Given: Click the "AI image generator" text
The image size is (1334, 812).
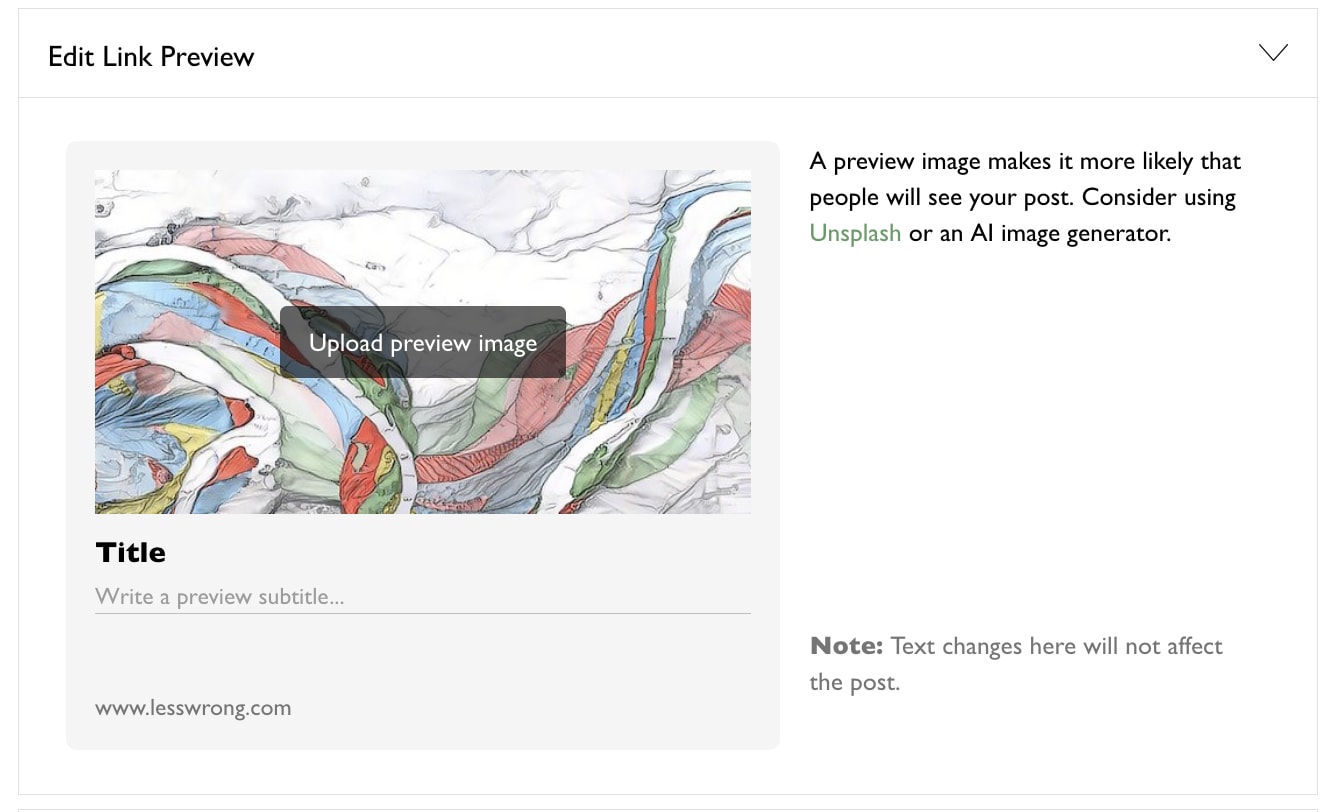Looking at the screenshot, I should click(1070, 233).
